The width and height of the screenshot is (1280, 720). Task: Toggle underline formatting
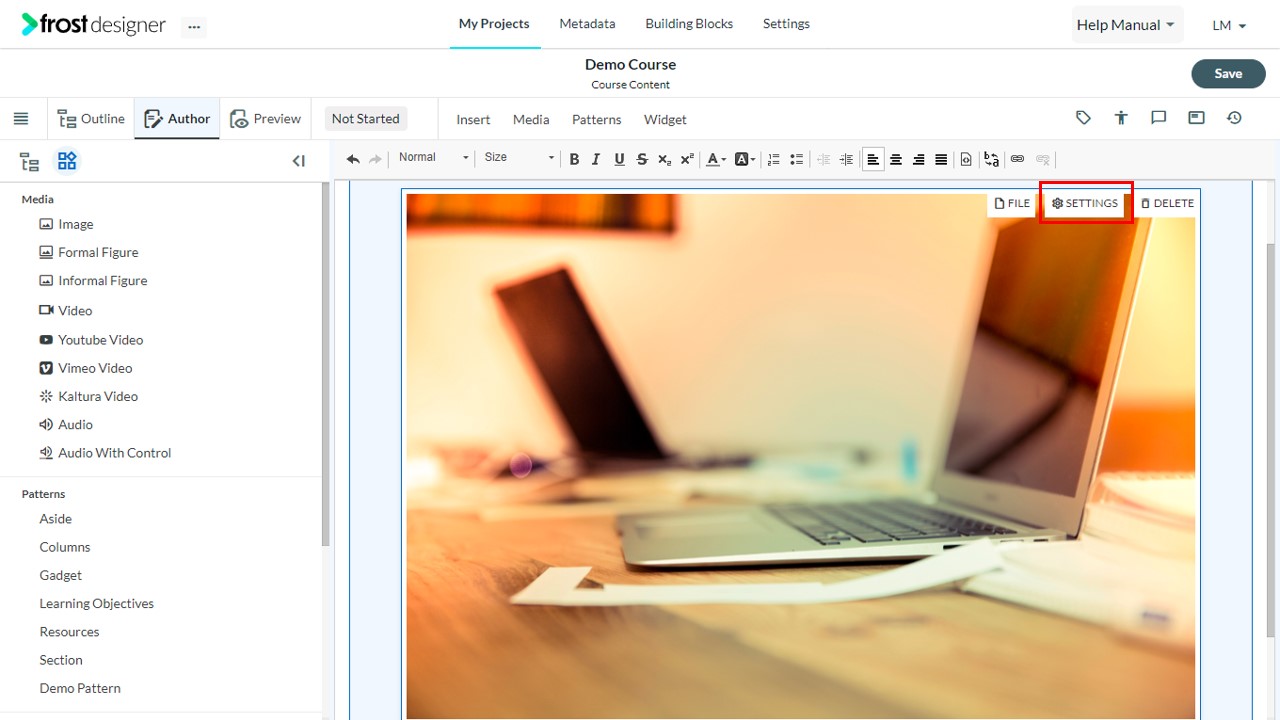[619, 159]
